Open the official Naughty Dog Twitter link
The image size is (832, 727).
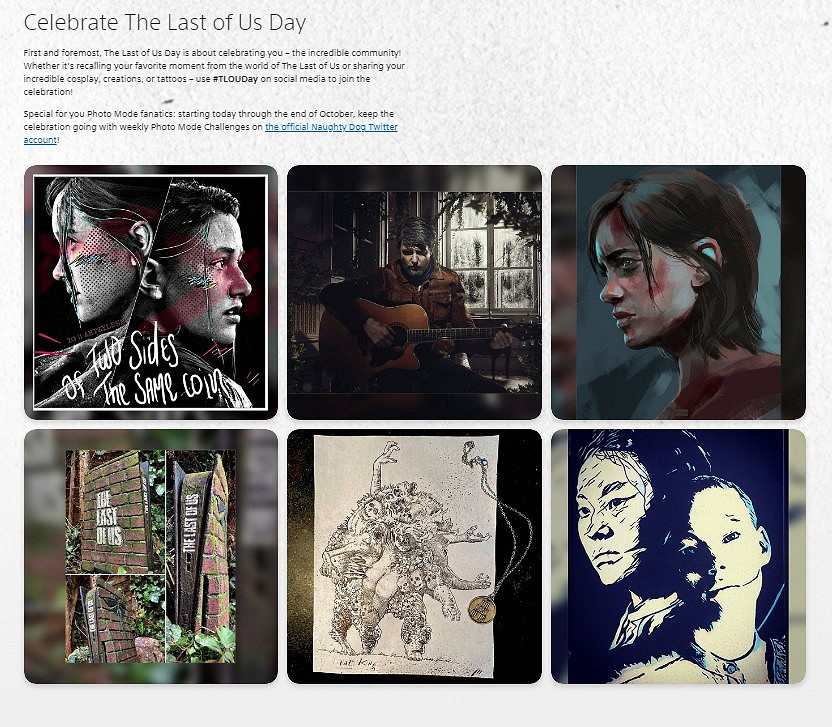point(331,127)
